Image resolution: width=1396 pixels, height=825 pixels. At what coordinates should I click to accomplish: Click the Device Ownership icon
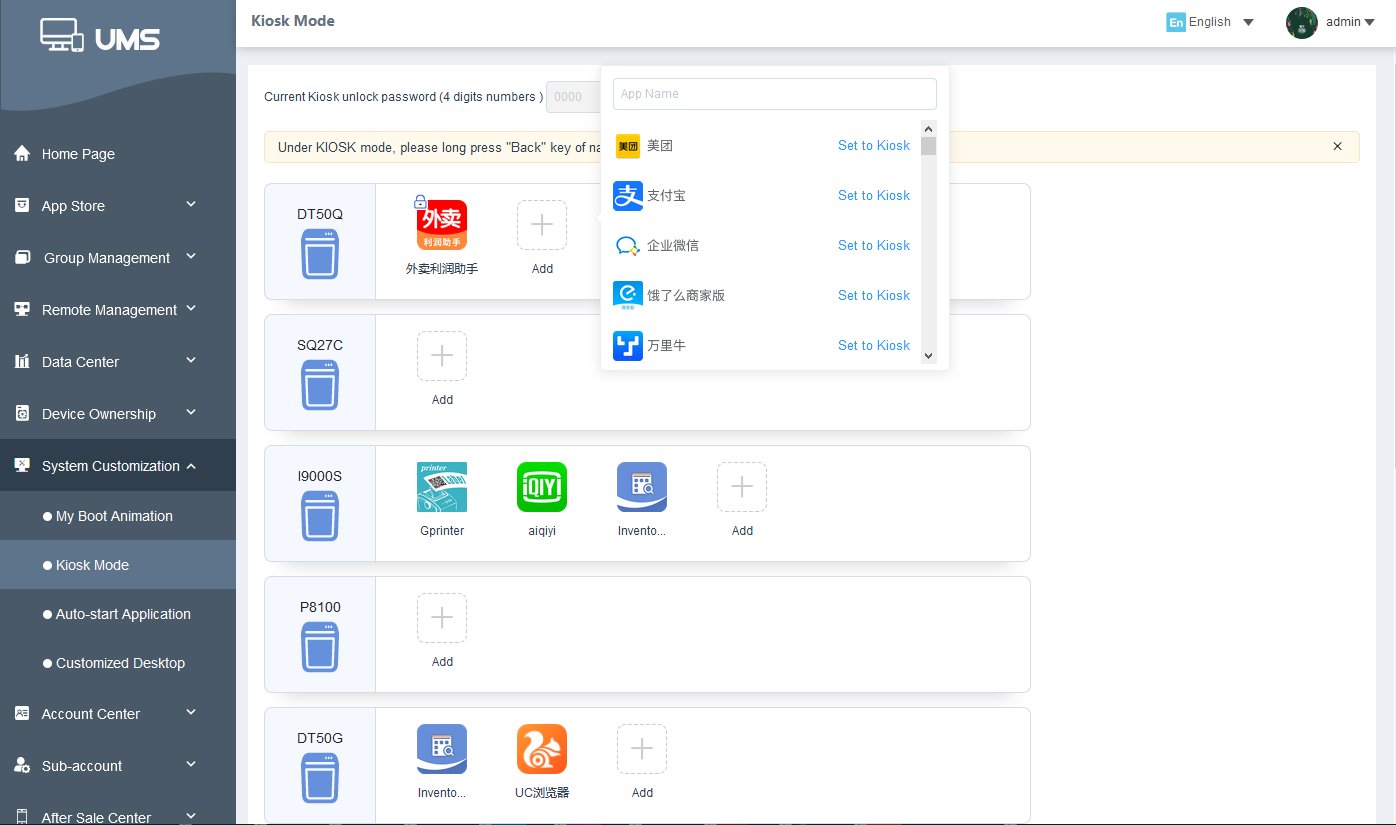tap(22, 414)
